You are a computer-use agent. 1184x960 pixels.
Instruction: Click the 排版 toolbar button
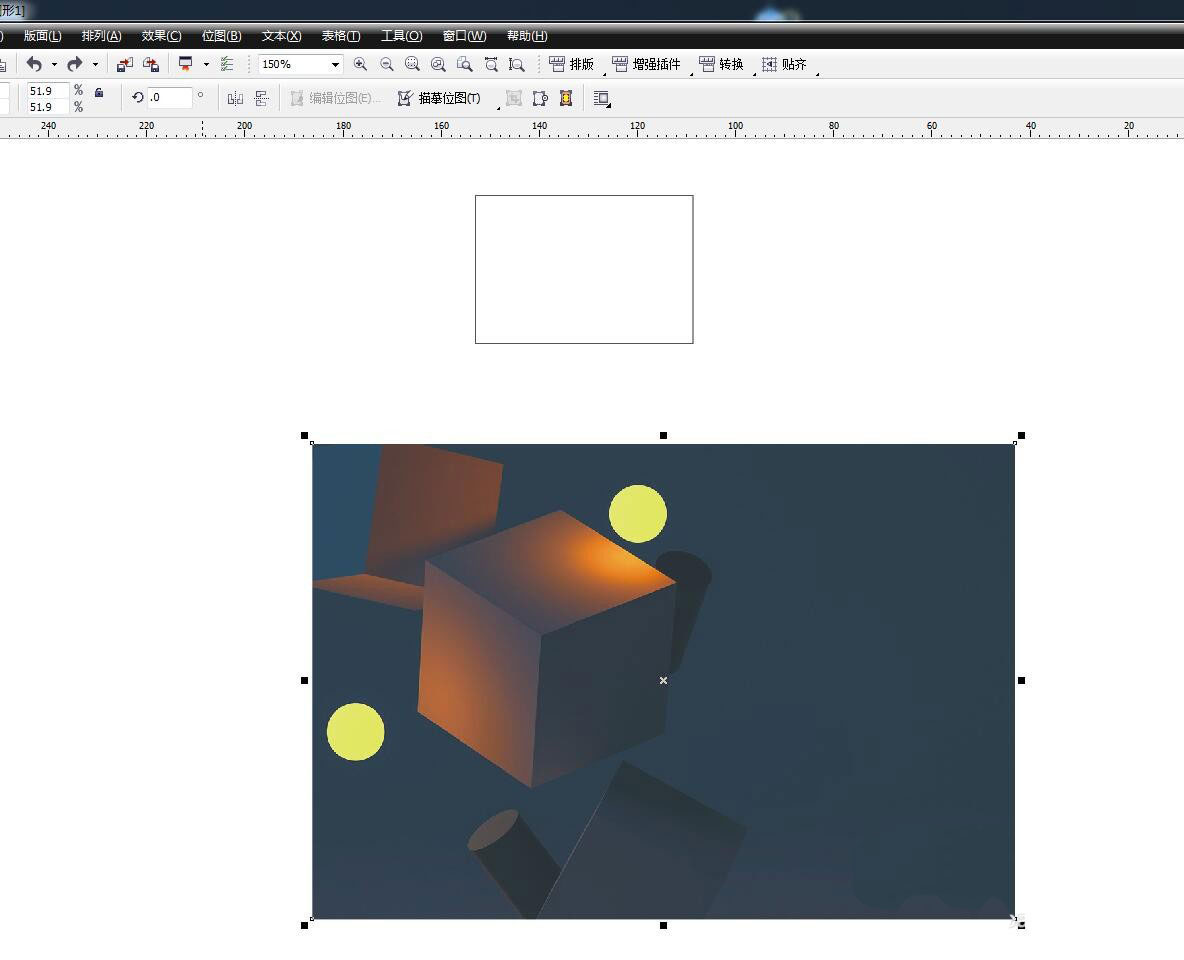(572, 64)
